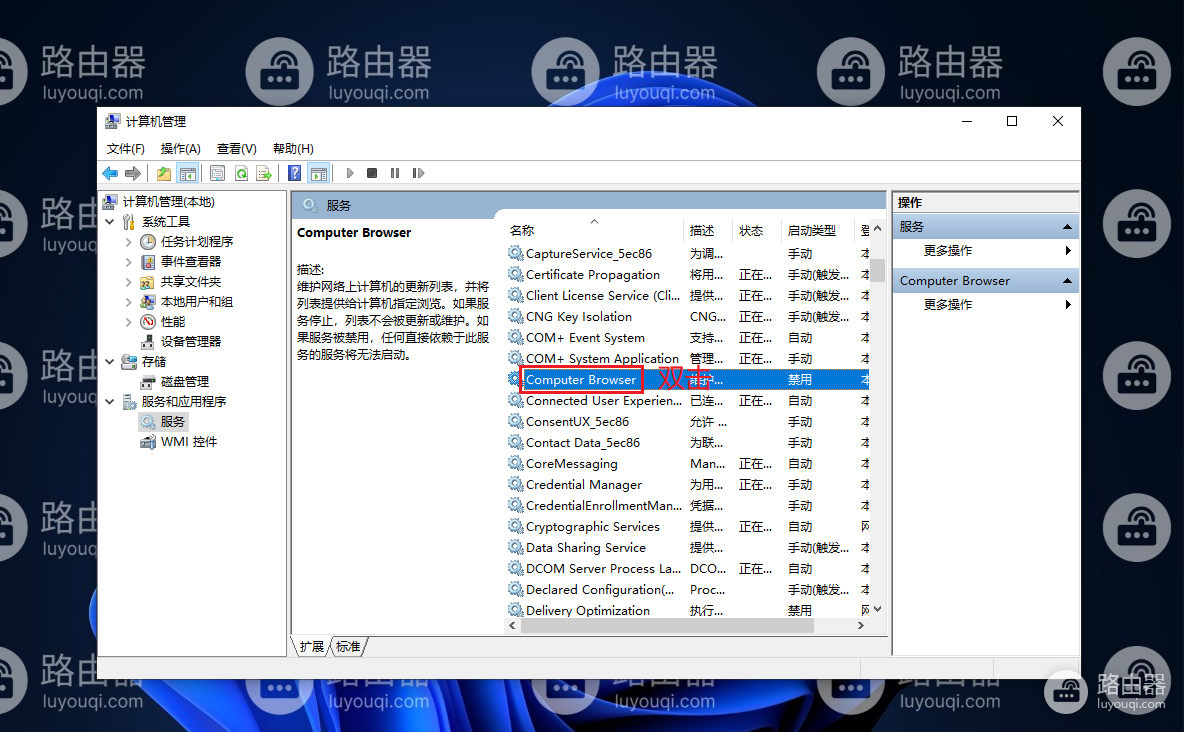
Task: Select the Computer Browser service row
Action: tap(689, 379)
